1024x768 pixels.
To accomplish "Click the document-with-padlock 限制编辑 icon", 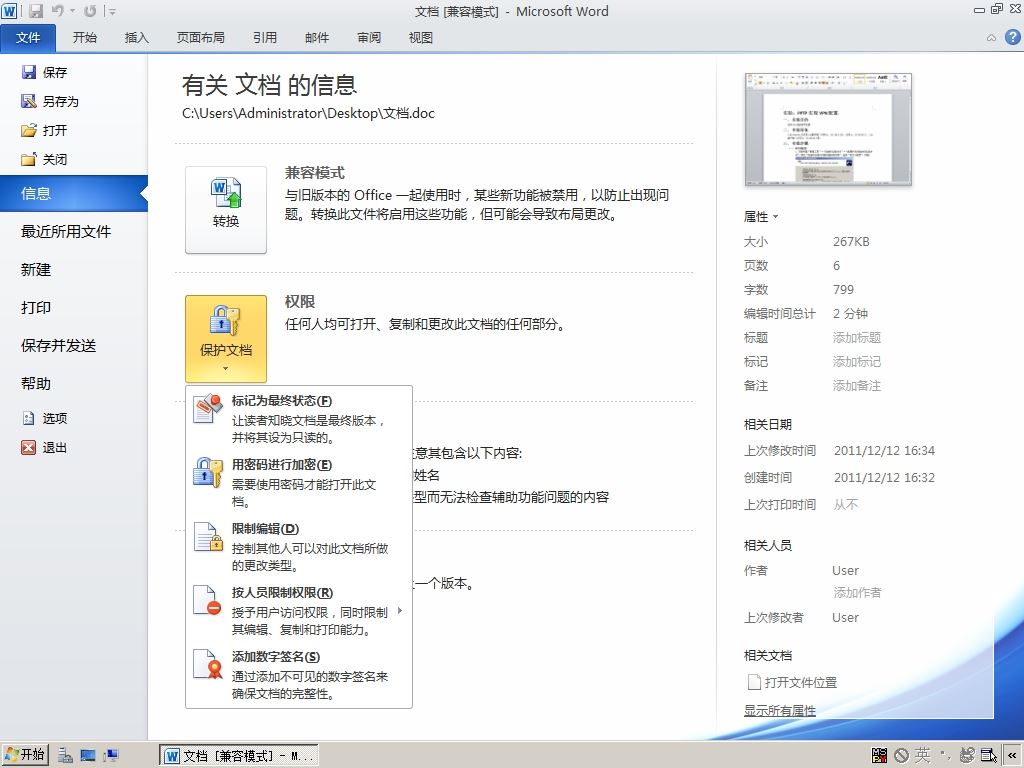I will coord(208,536).
